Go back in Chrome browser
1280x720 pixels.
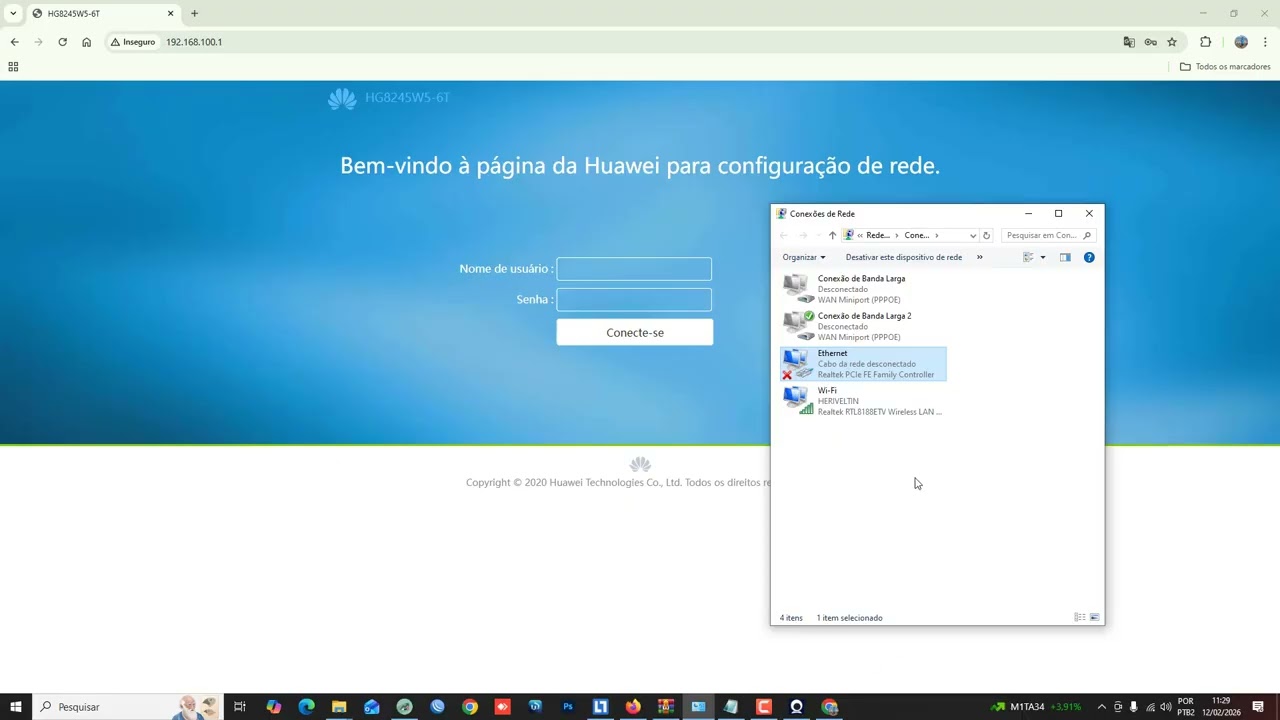14,42
